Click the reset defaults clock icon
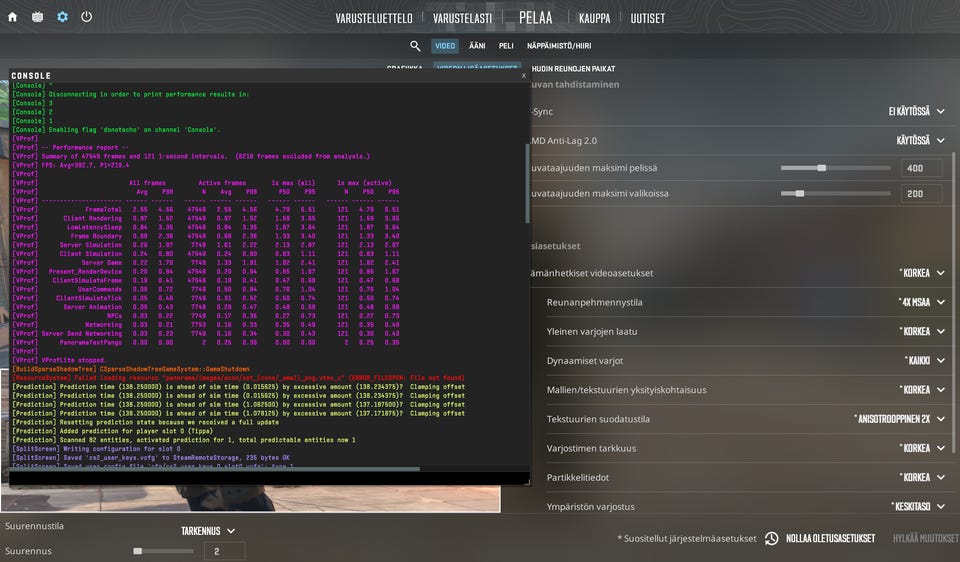960x562 pixels. coord(771,538)
